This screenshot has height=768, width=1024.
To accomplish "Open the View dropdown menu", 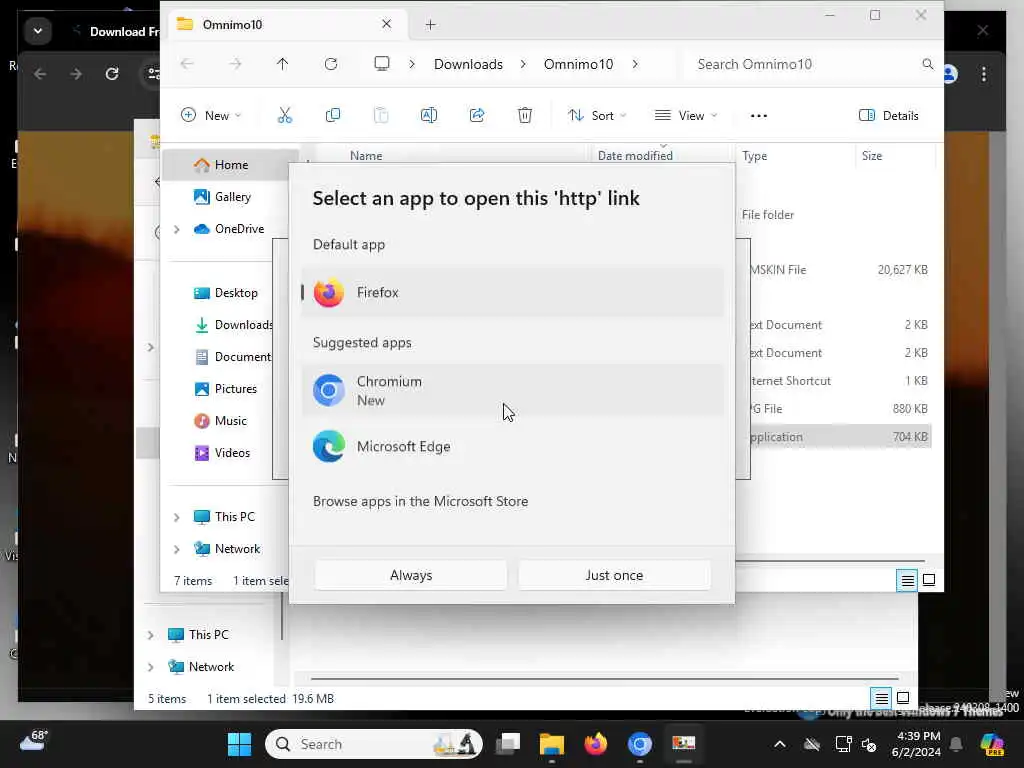I will point(686,116).
